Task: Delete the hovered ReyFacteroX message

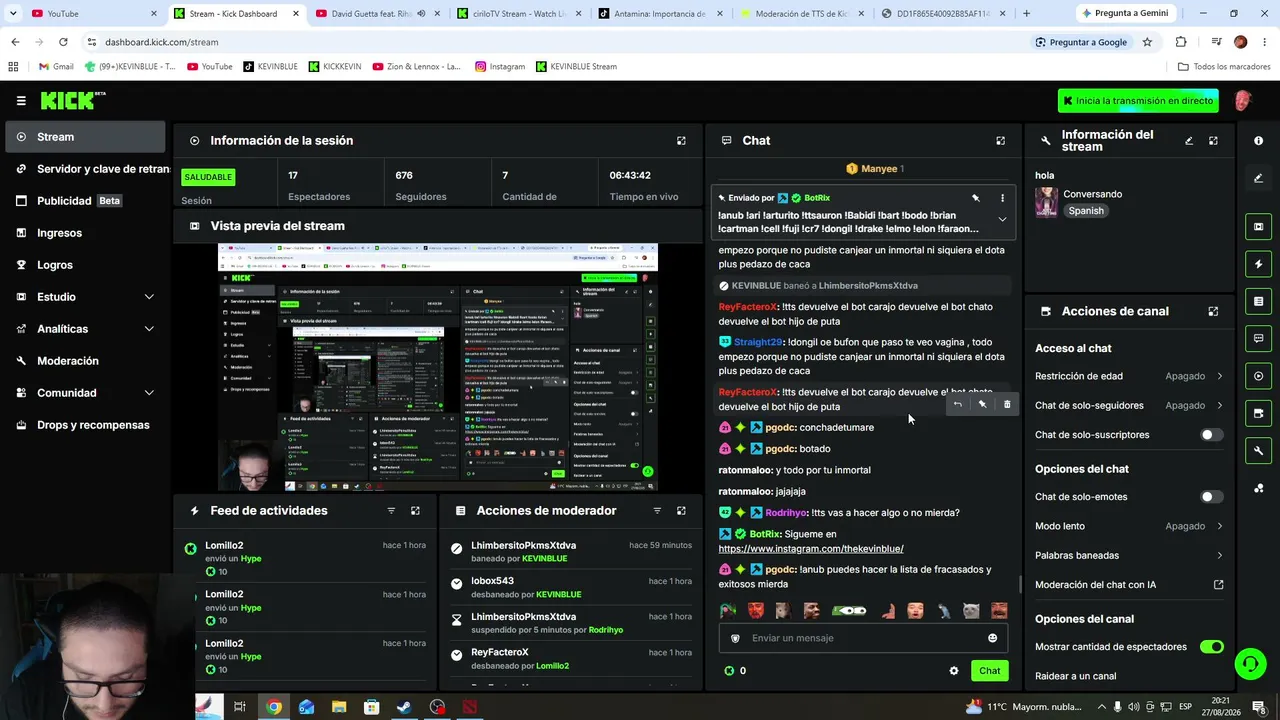Action: 1007,404
